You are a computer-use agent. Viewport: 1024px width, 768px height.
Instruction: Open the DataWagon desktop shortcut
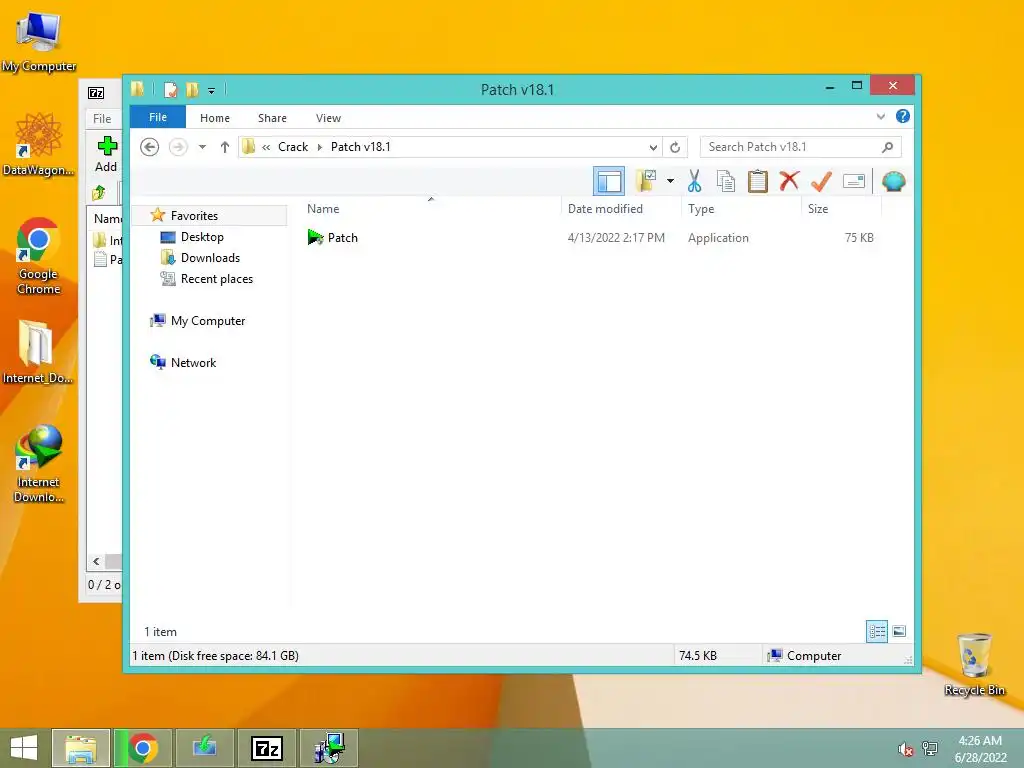pyautogui.click(x=39, y=144)
